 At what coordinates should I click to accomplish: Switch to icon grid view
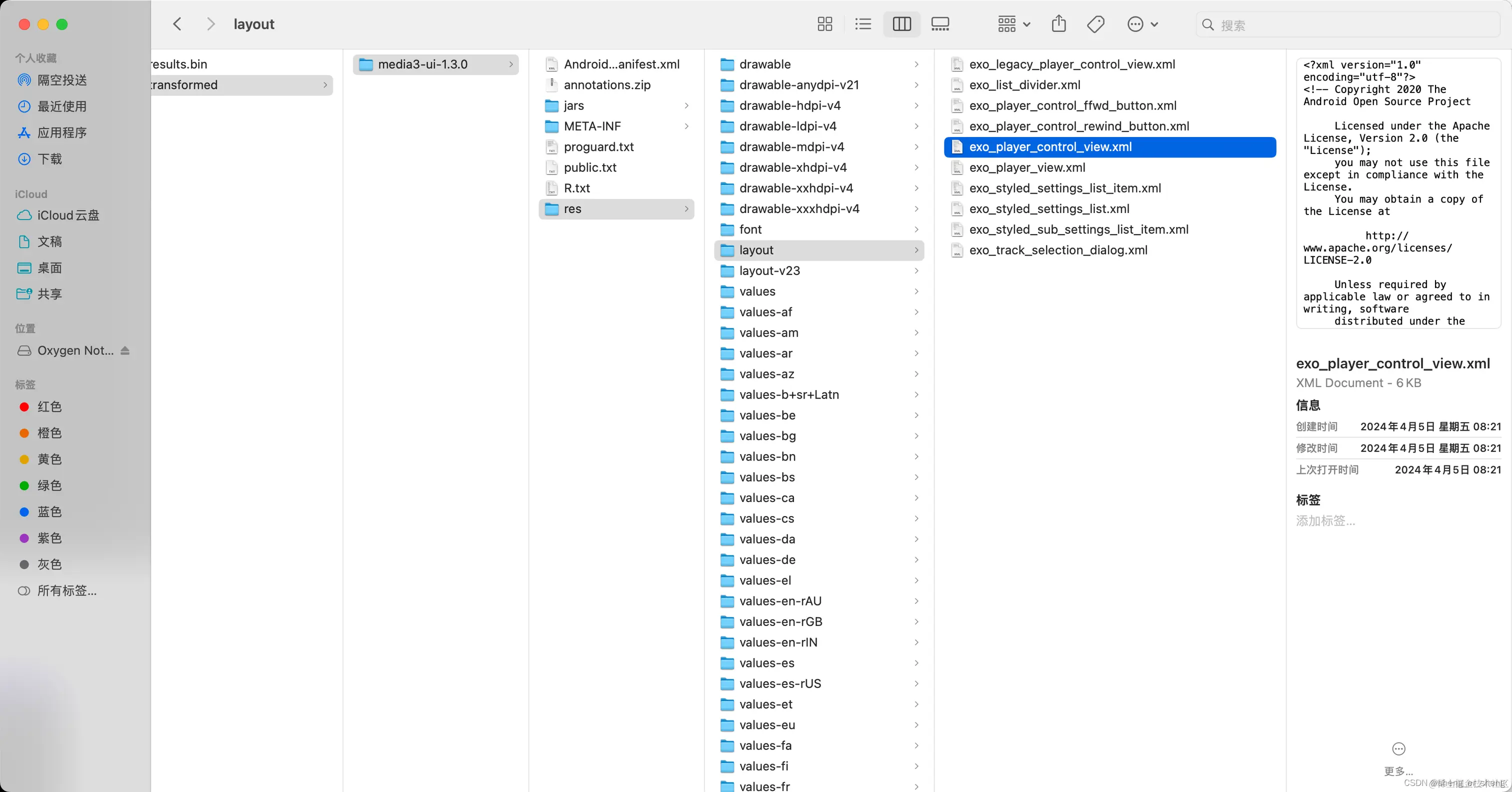[x=824, y=24]
